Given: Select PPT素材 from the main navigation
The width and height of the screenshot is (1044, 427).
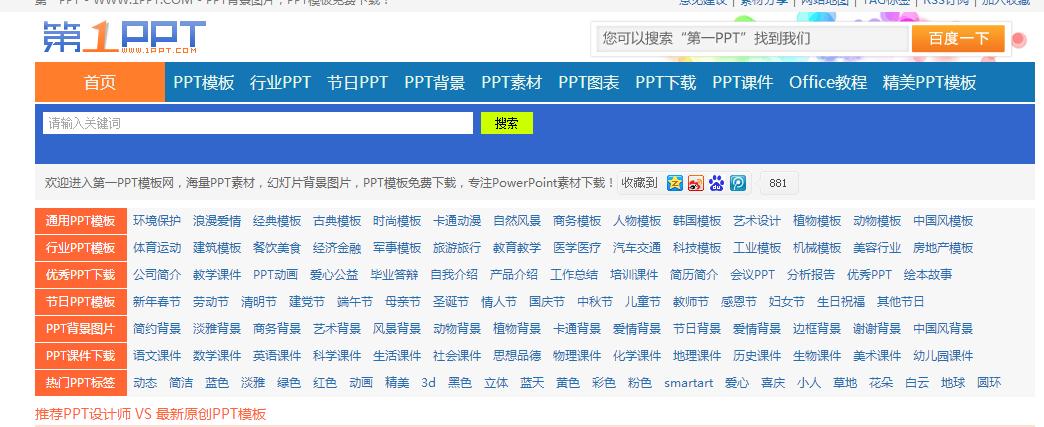Looking at the screenshot, I should 512,83.
